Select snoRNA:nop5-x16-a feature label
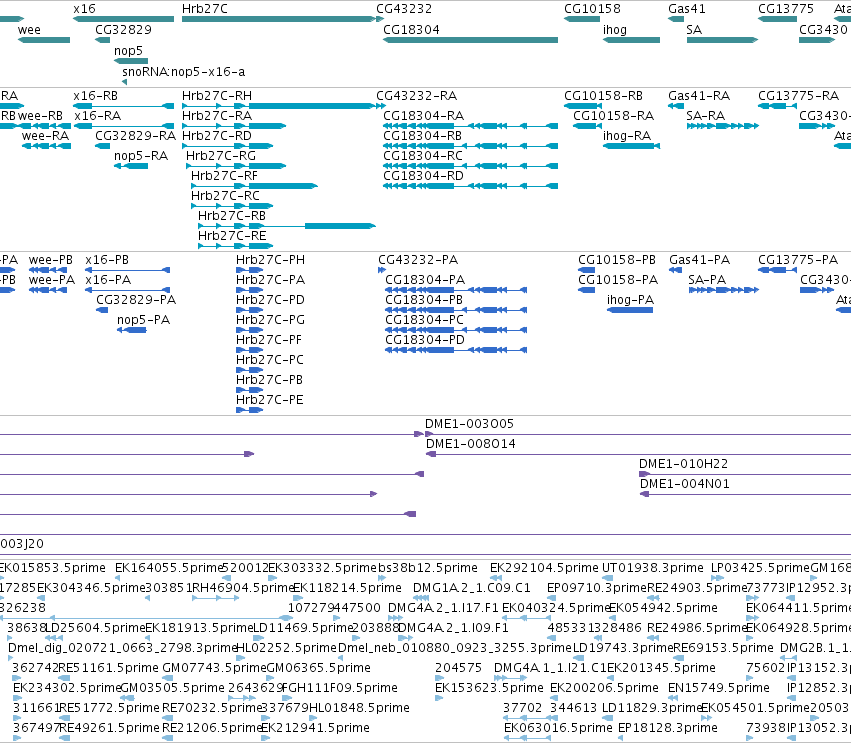Screen dimensions: 851x743 [x=183, y=72]
